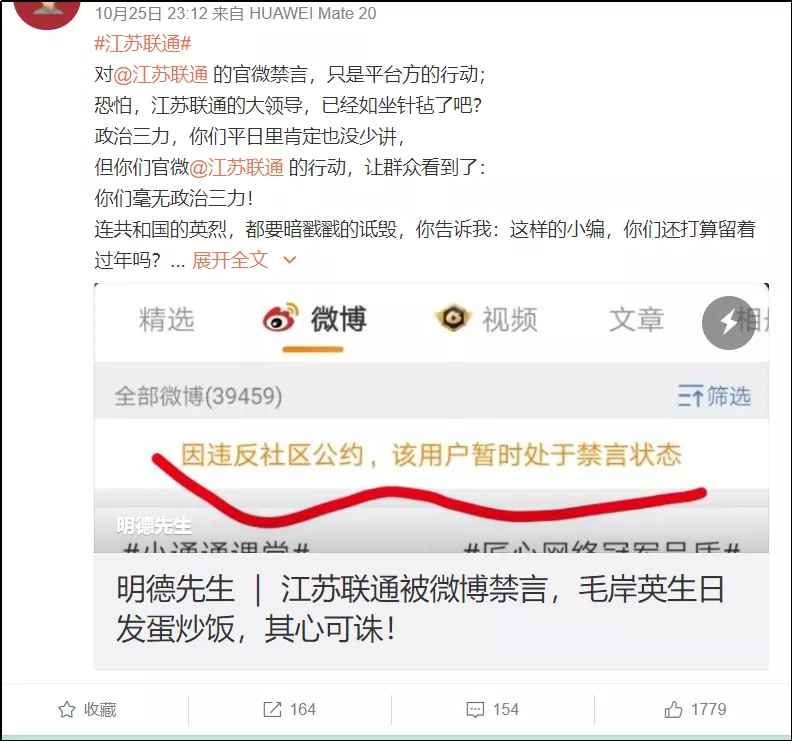Open the #江苏联通# hashtag topic
This screenshot has height=741, width=792.
143,44
